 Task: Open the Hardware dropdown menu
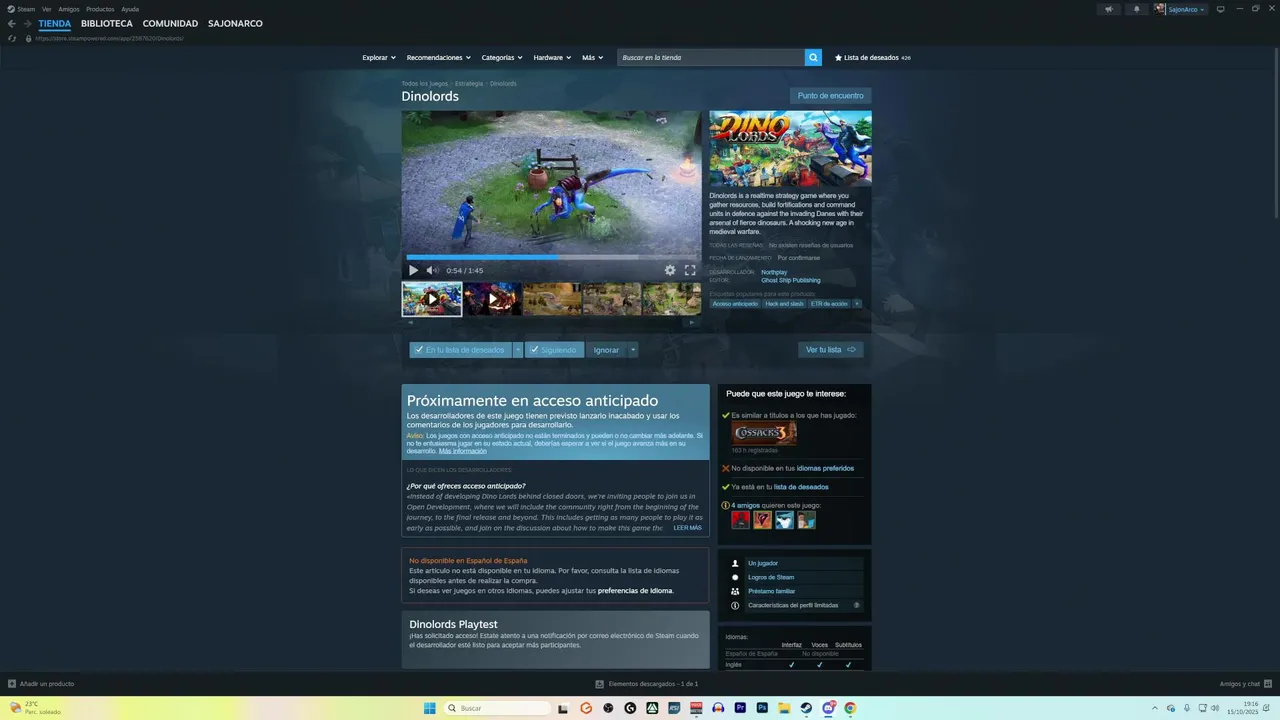coord(552,58)
